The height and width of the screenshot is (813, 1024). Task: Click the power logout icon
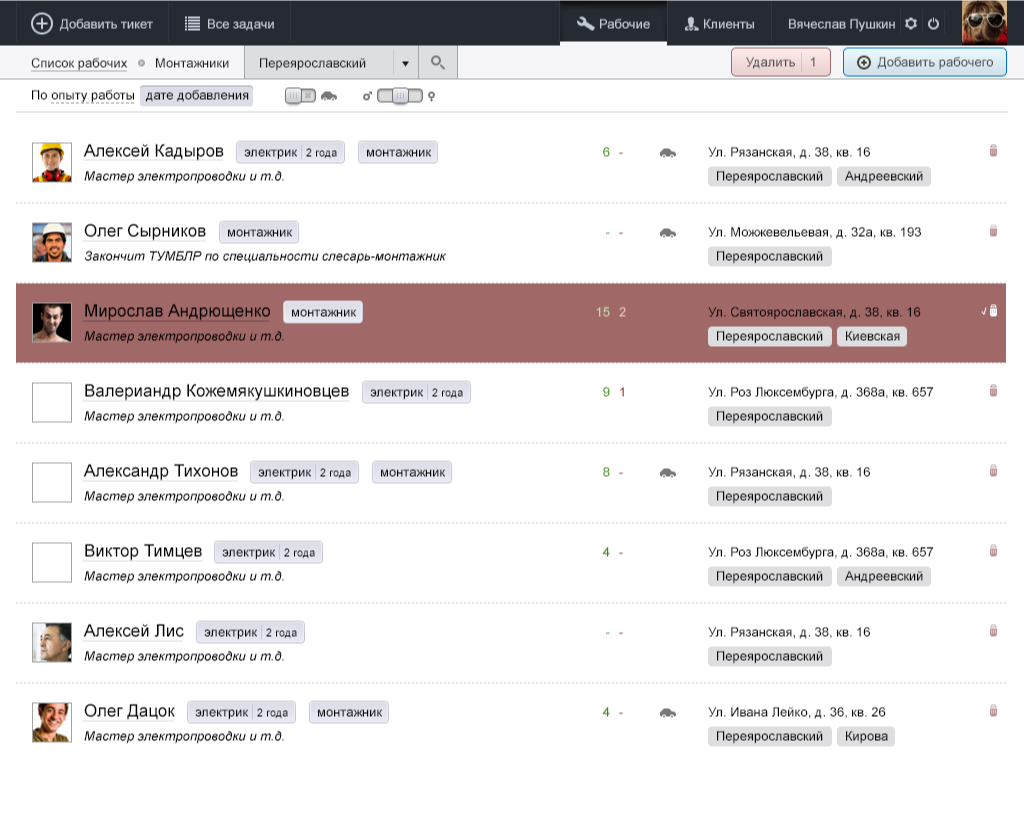tap(934, 23)
